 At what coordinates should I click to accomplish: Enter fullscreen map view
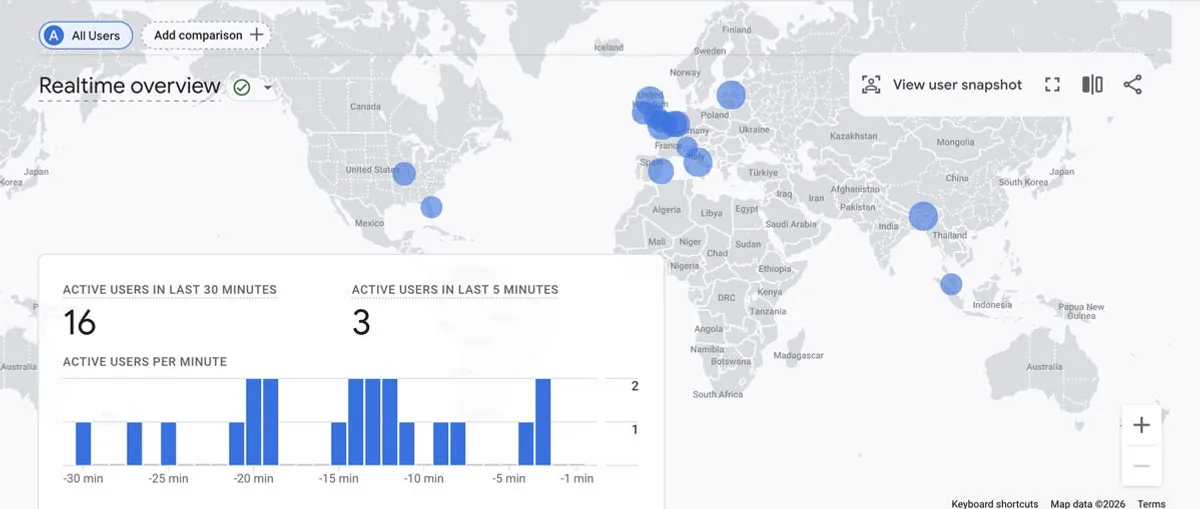(1052, 85)
